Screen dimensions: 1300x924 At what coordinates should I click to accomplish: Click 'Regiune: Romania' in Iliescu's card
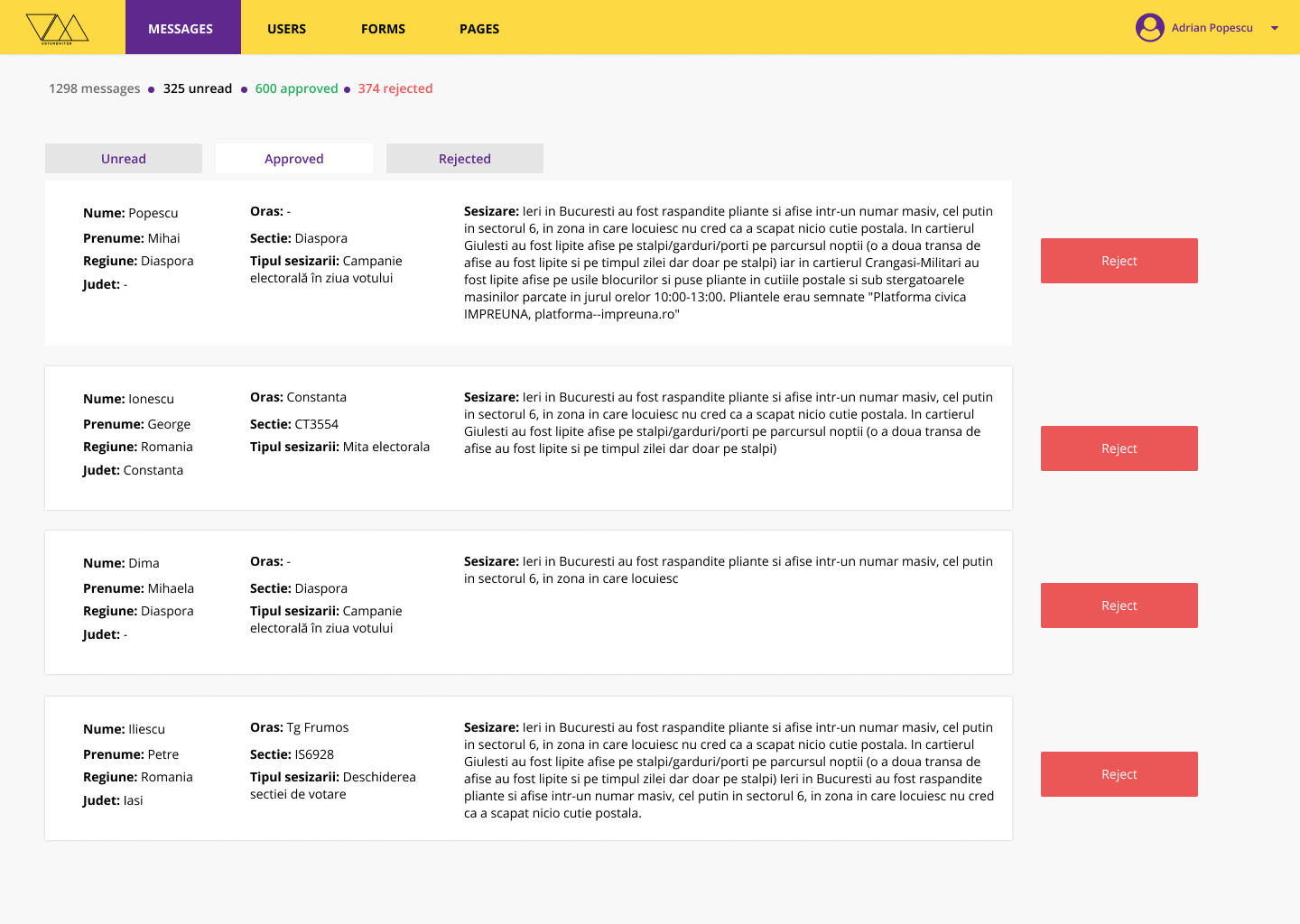pos(138,777)
